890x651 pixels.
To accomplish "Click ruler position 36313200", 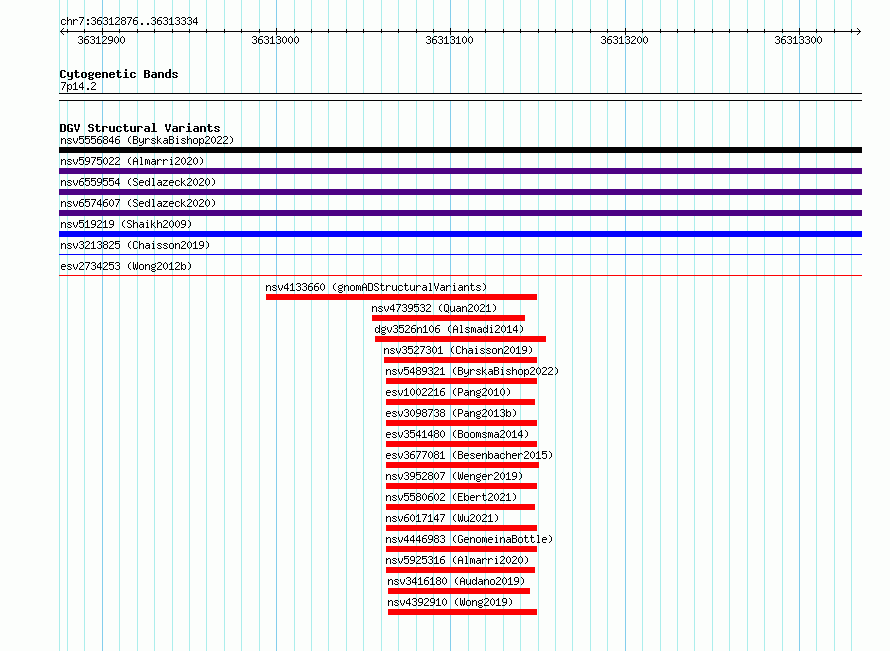I will (624, 40).
